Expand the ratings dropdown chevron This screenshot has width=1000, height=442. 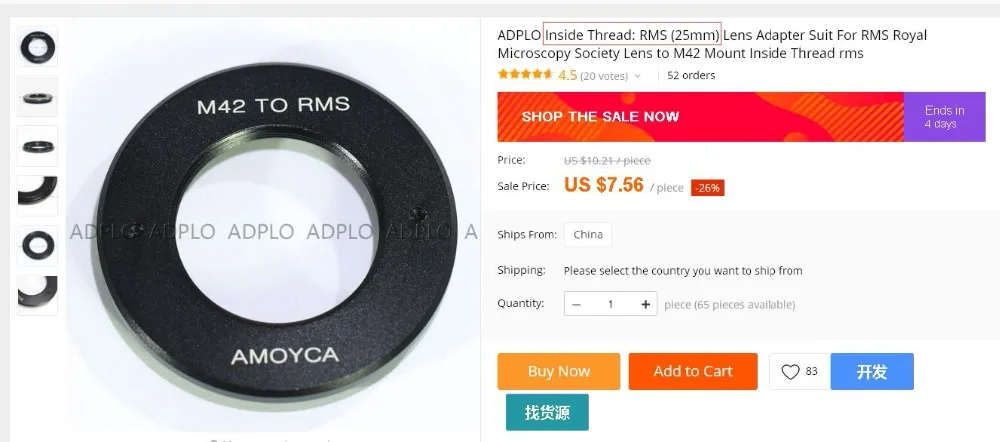(636, 77)
